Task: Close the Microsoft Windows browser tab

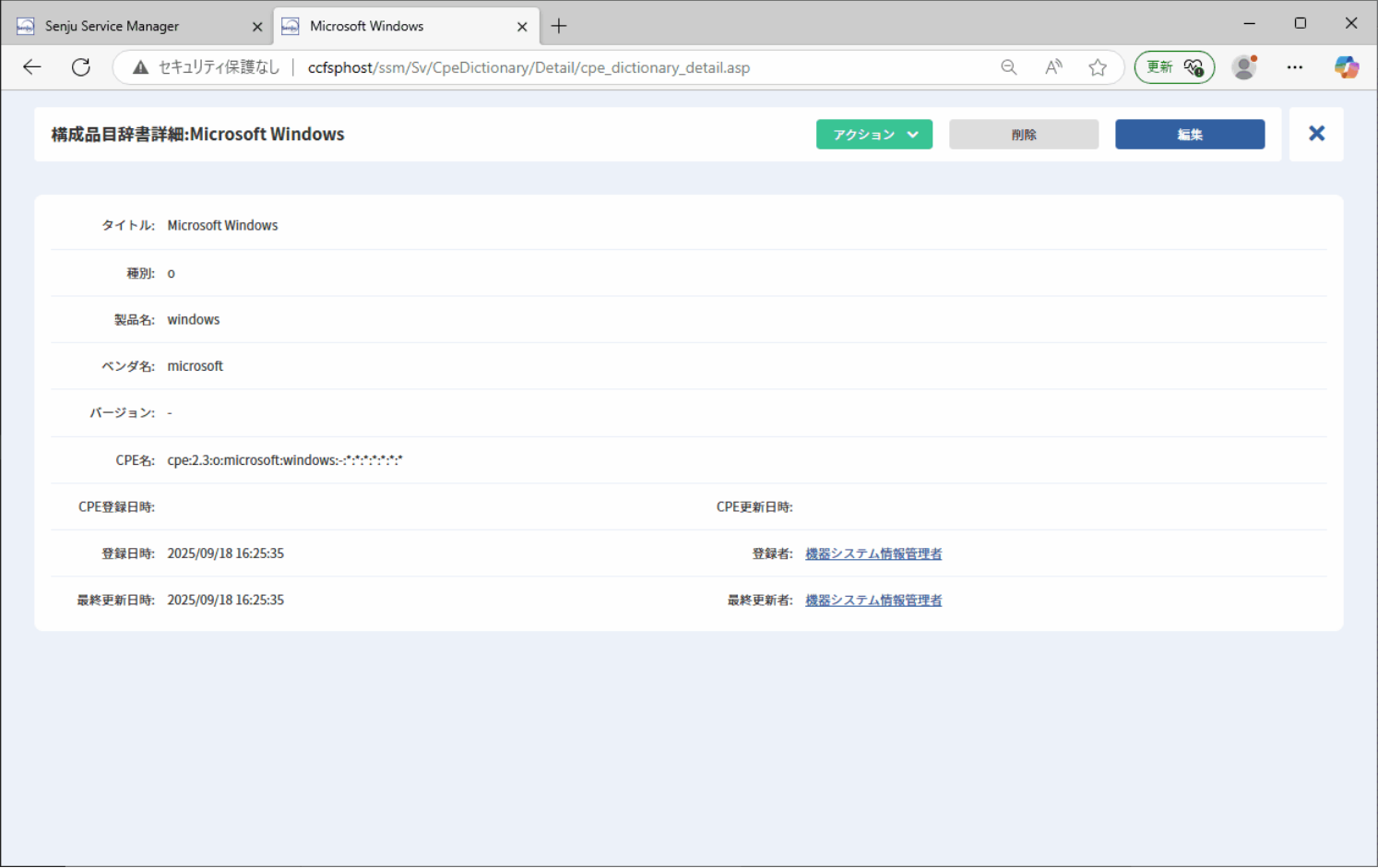Action: (x=522, y=27)
